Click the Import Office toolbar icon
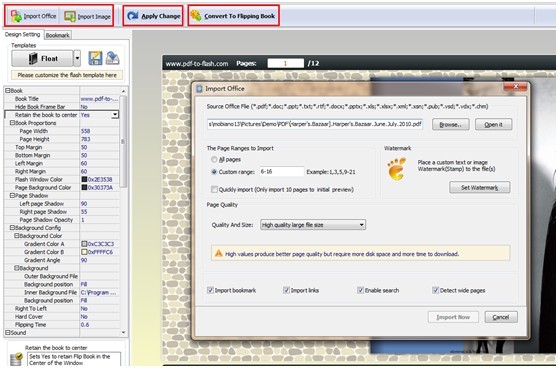 16,16
